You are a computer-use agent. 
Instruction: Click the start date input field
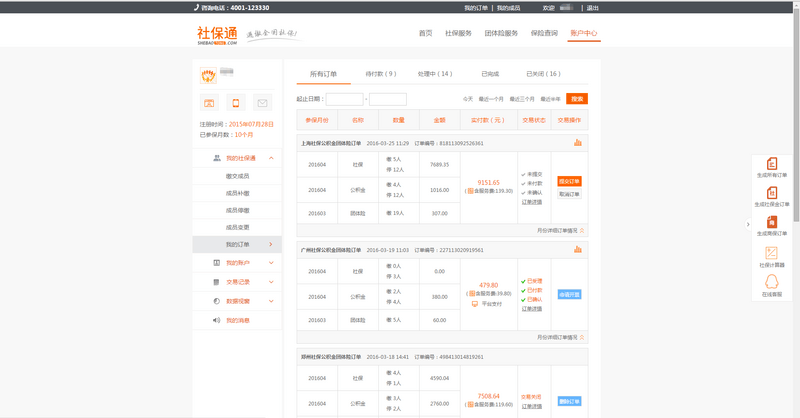pos(344,99)
